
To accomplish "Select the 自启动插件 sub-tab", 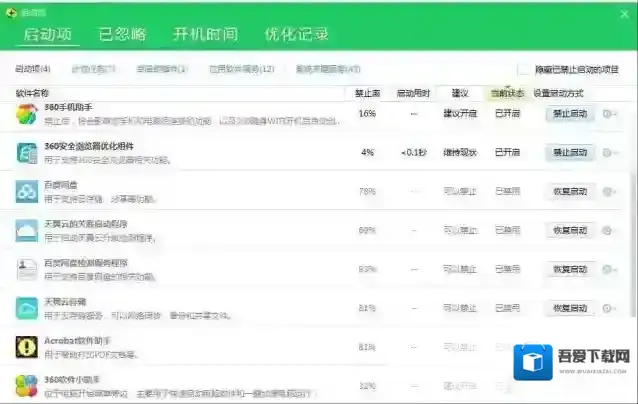I will (x=162, y=69).
